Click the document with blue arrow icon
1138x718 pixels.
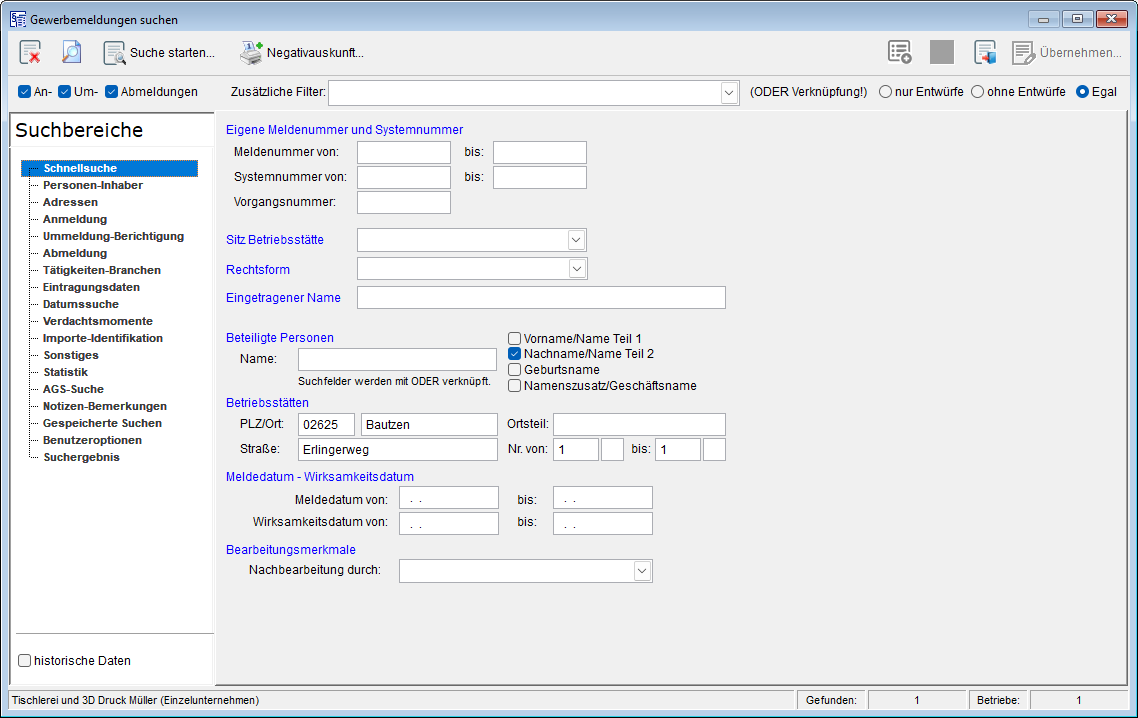point(984,52)
